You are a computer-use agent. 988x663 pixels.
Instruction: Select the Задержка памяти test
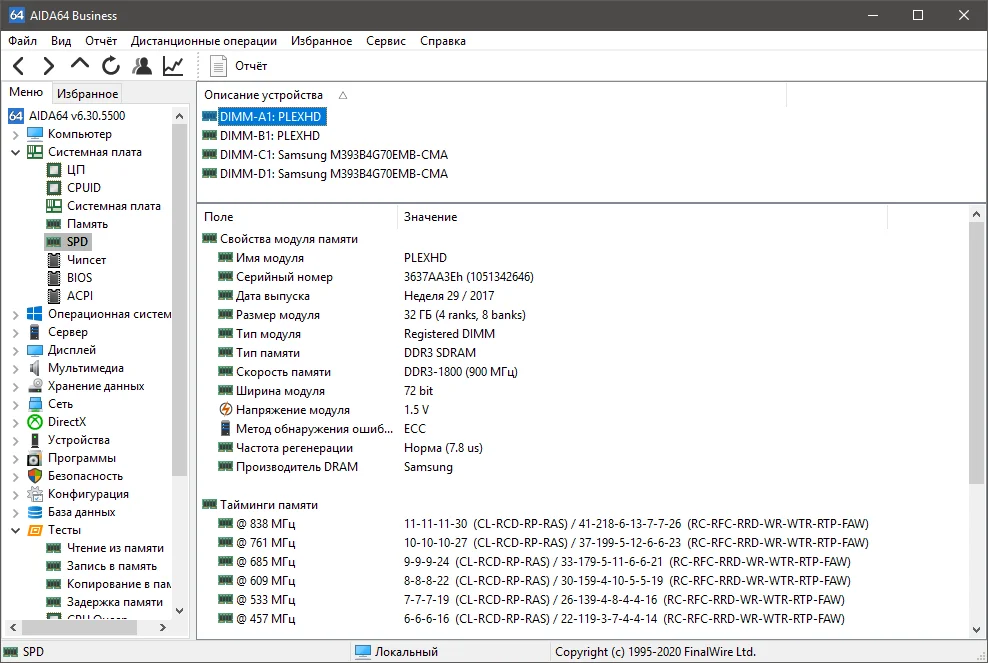115,602
